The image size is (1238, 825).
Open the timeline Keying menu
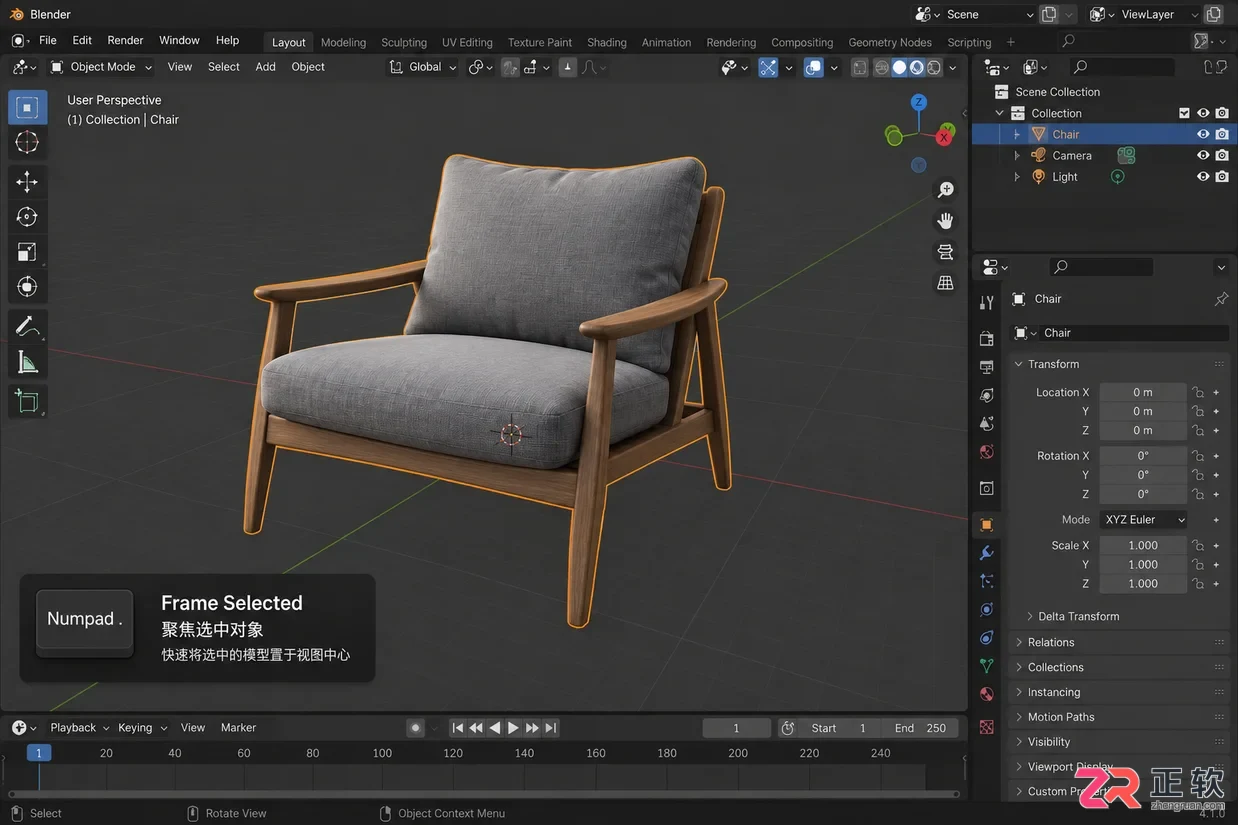click(142, 728)
